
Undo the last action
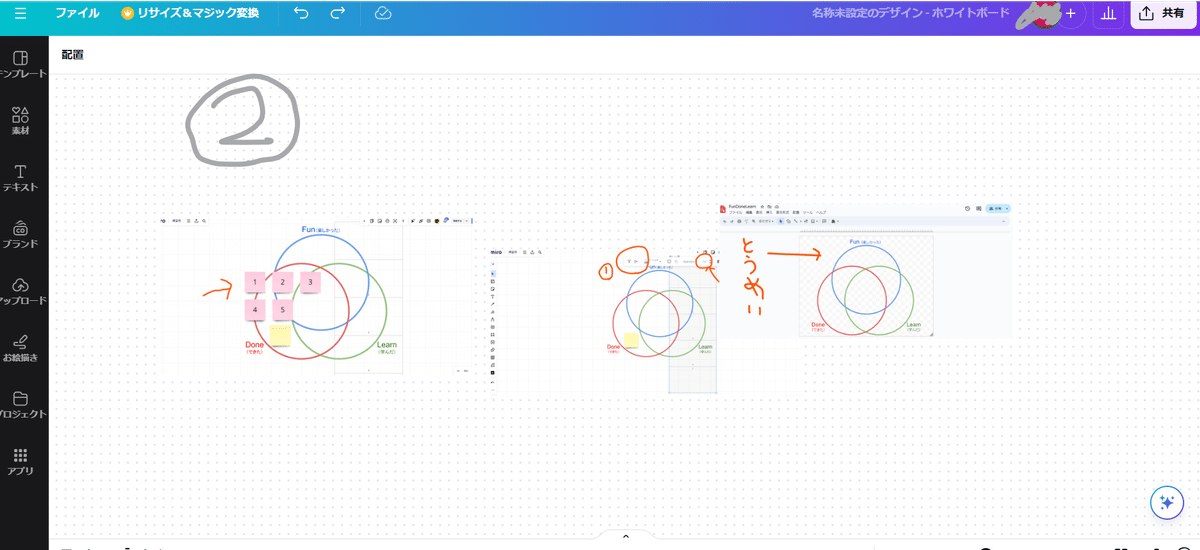coord(302,14)
